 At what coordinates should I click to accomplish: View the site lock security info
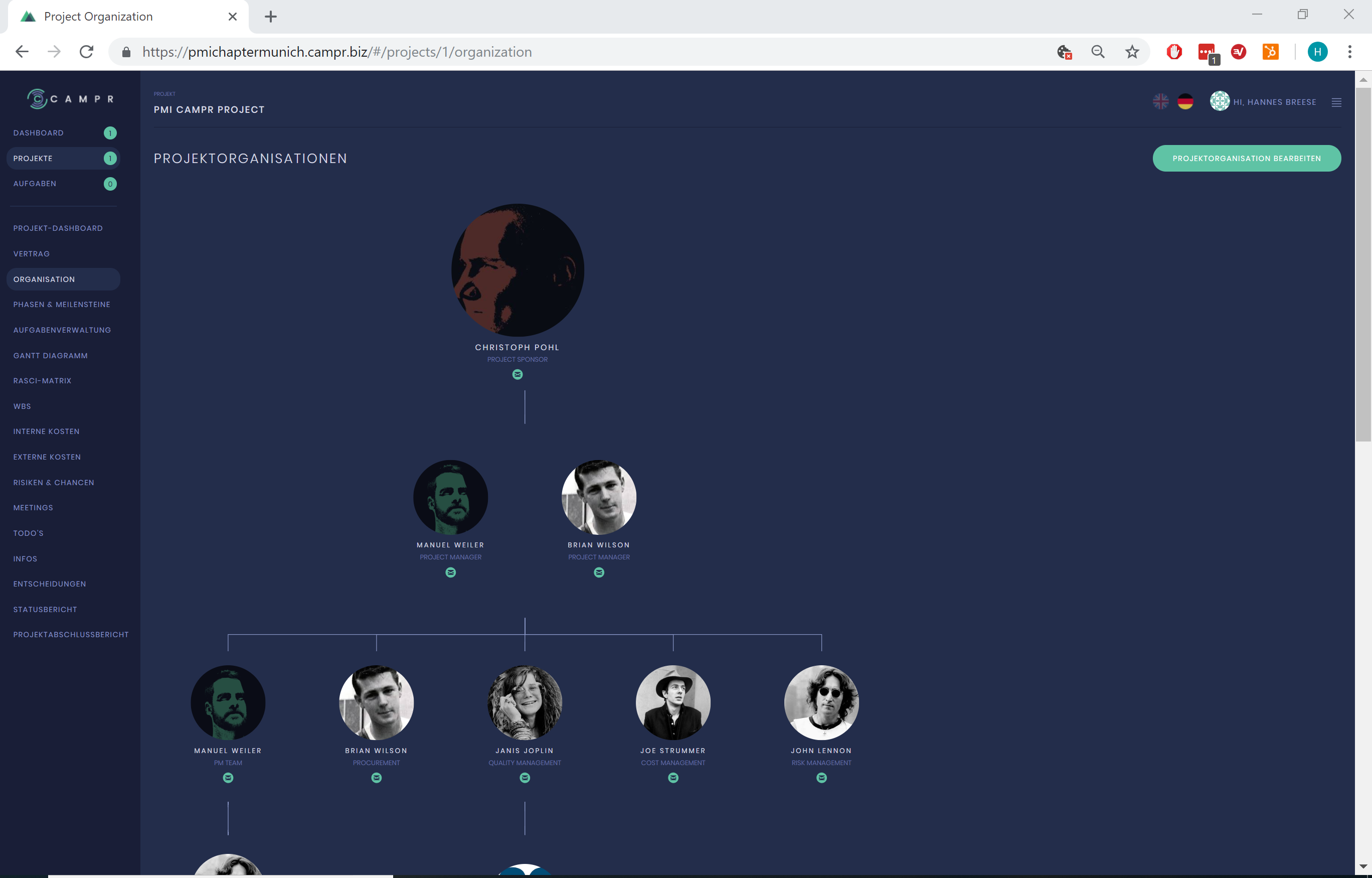coord(126,52)
